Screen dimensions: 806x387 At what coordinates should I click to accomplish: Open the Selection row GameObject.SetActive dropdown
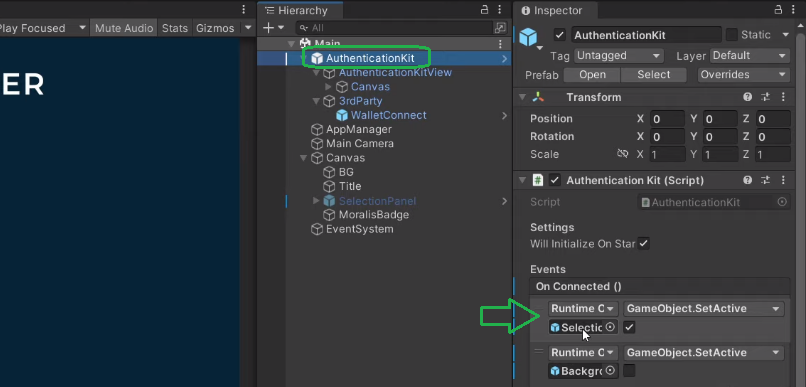[703, 308]
